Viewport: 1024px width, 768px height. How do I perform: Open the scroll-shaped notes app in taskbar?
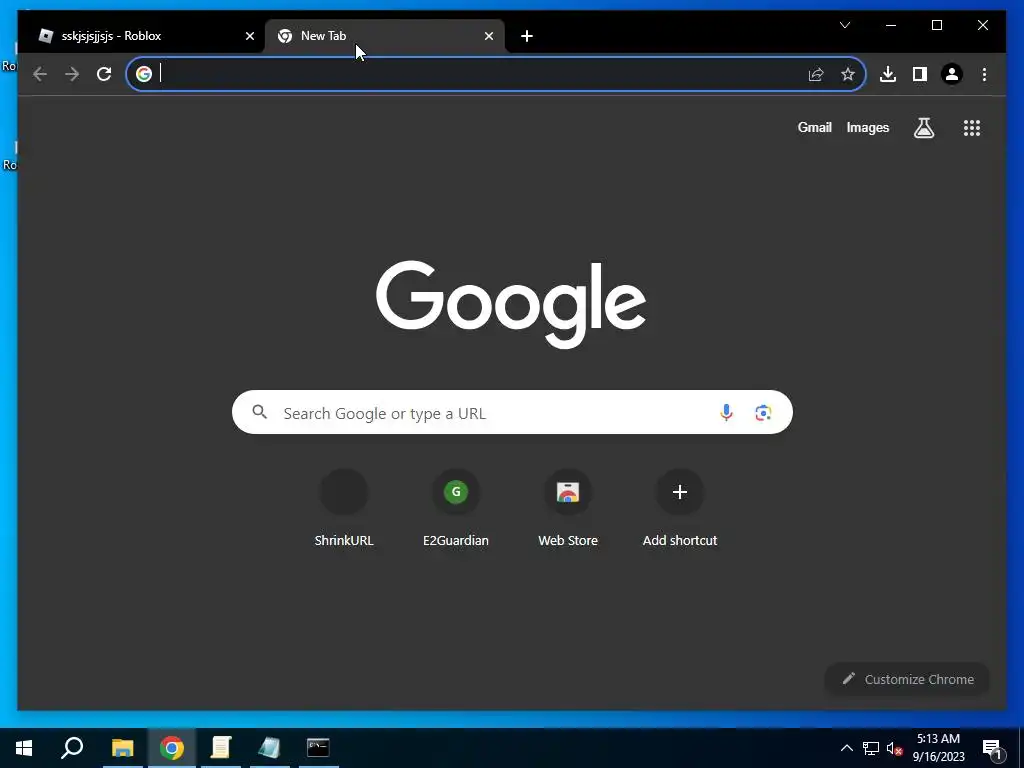click(221, 748)
